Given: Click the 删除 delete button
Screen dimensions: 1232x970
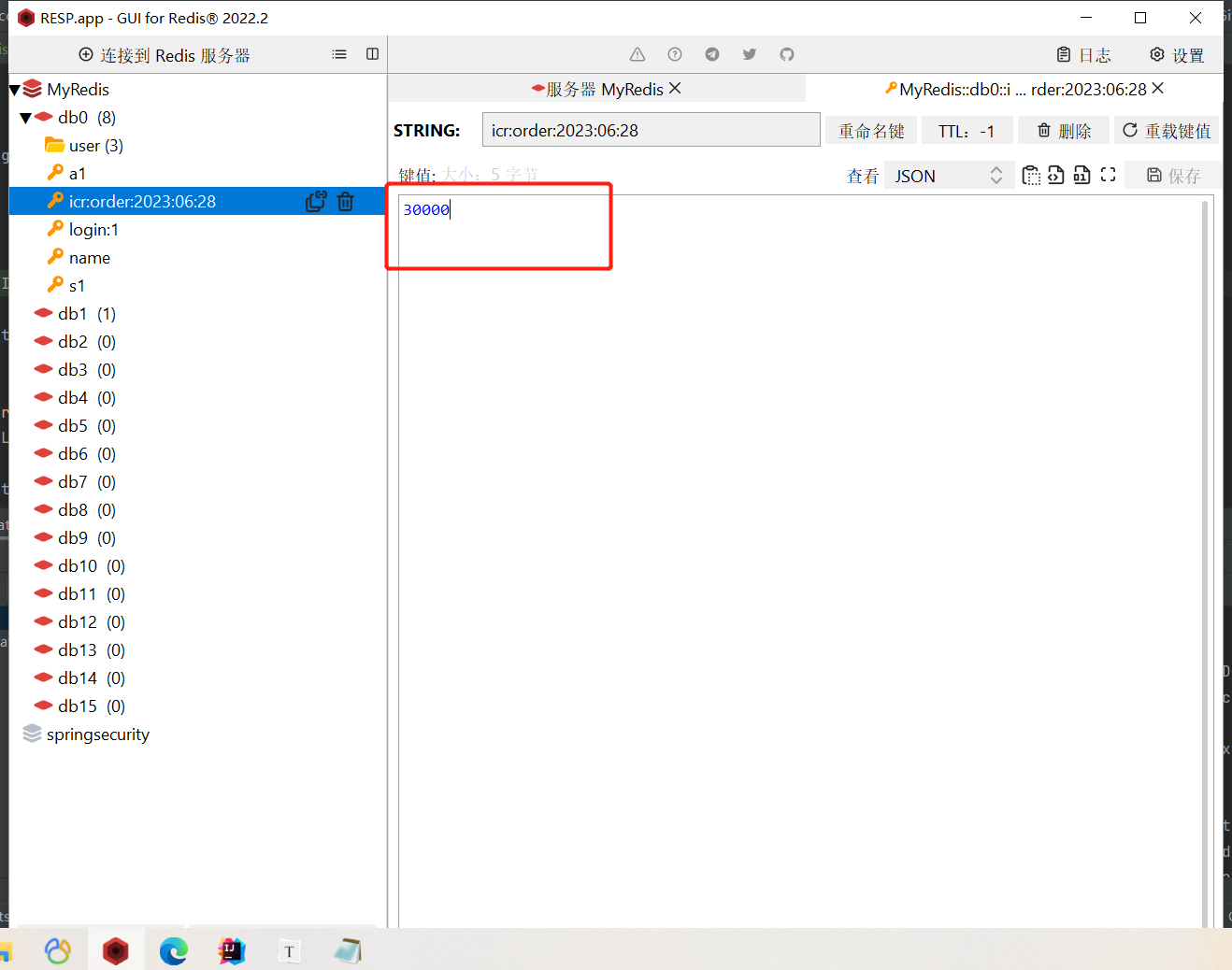Looking at the screenshot, I should tap(1064, 131).
